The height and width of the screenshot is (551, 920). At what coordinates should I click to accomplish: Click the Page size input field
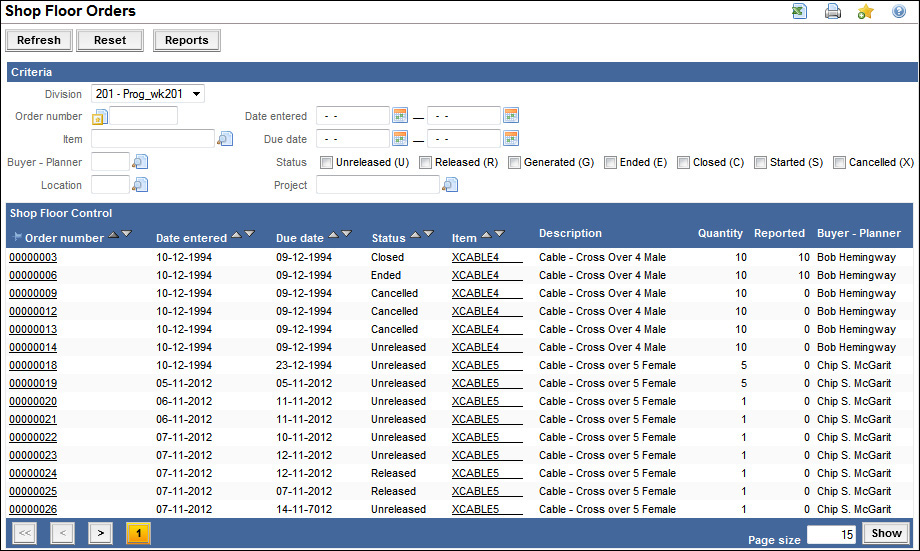pyautogui.click(x=831, y=534)
